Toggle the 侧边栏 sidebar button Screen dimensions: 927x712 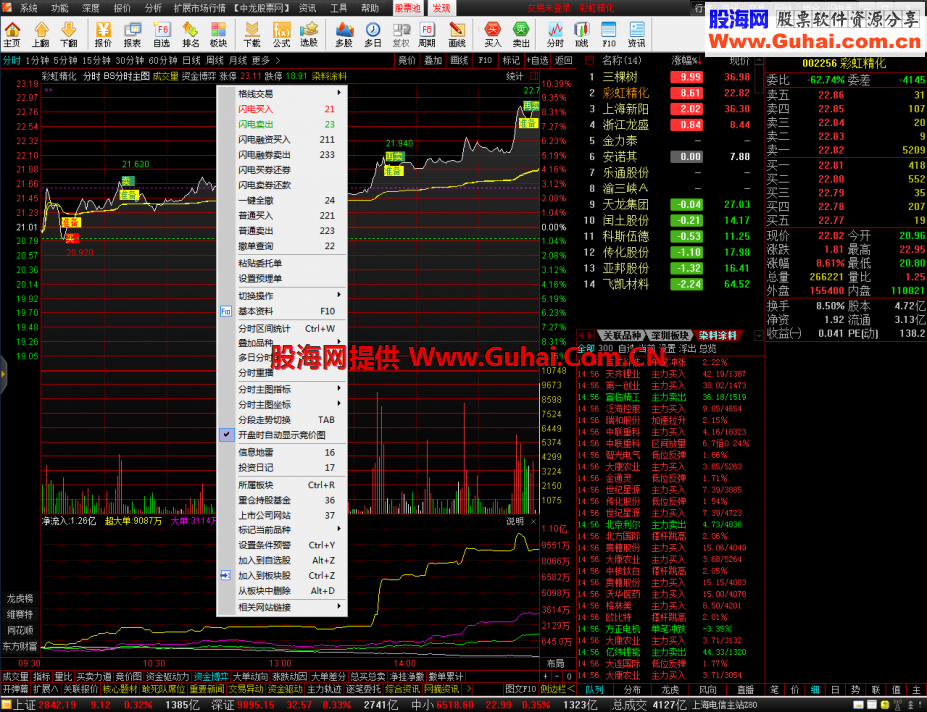click(x=558, y=689)
